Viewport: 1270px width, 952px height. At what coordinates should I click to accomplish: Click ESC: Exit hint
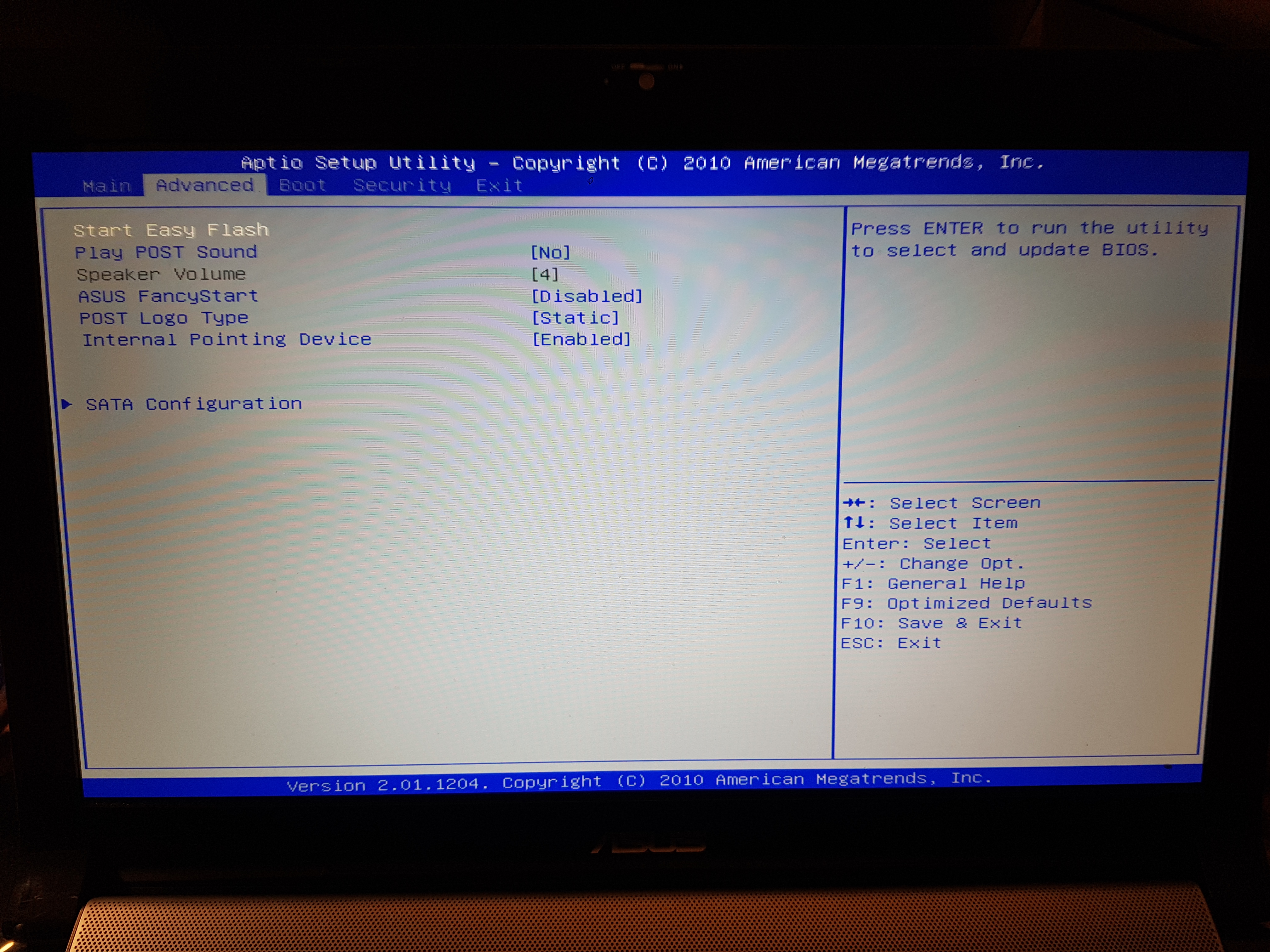891,643
